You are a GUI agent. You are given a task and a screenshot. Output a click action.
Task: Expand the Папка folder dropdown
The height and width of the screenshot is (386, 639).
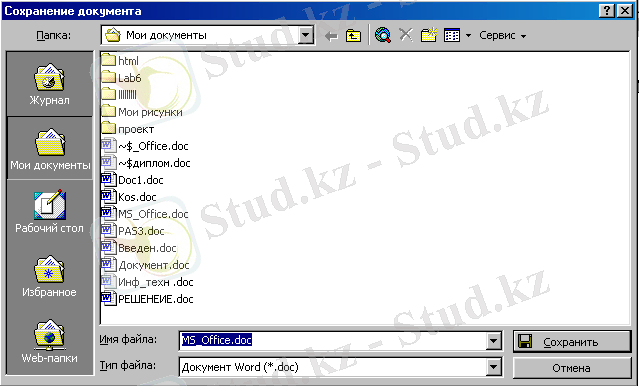click(x=306, y=35)
